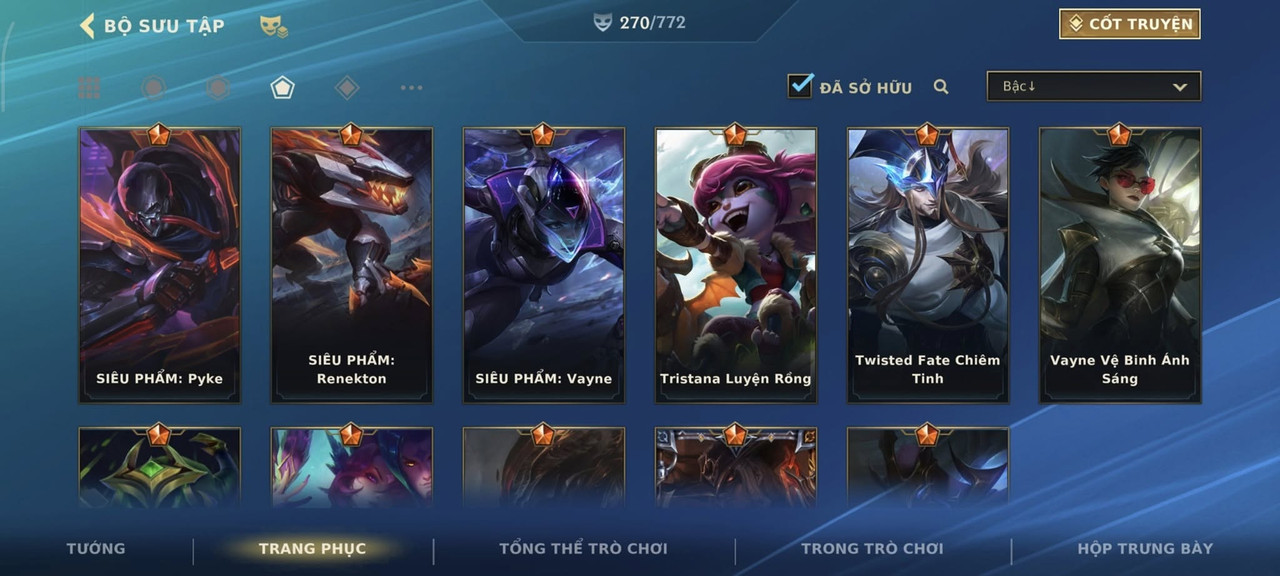Screen dimensions: 1280x576
Task: Uncheck the Đã Sở Hữu checkbox
Action: point(800,86)
